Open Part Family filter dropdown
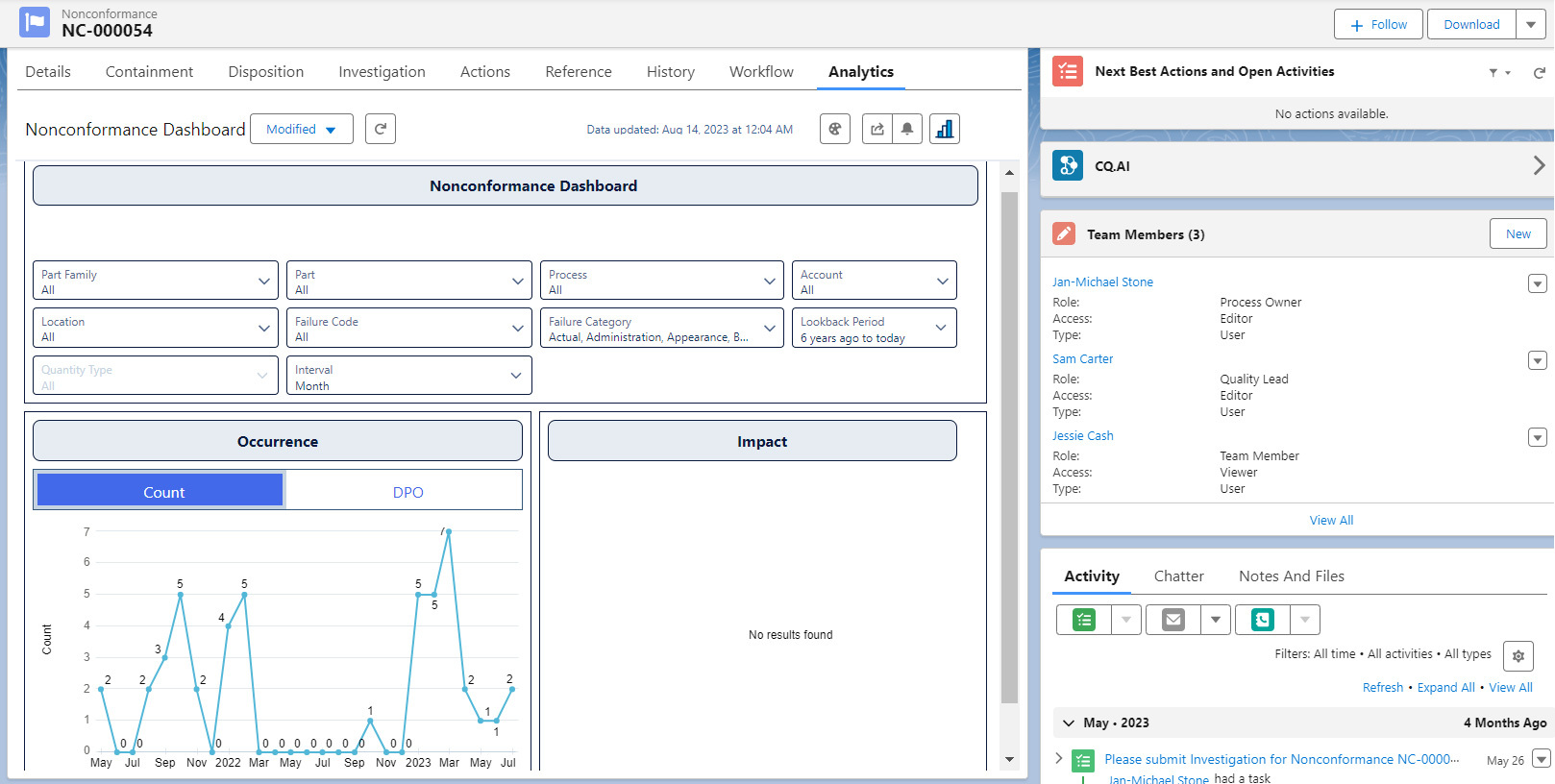This screenshot has height=784, width=1555. [x=156, y=281]
